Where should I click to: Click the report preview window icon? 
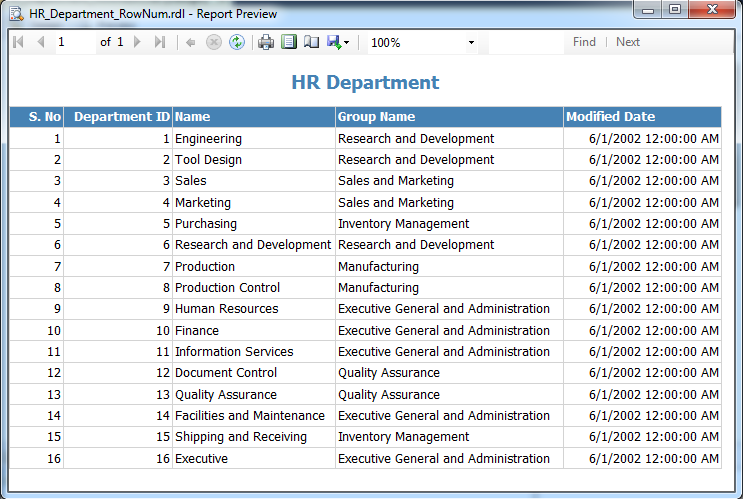click(16, 14)
